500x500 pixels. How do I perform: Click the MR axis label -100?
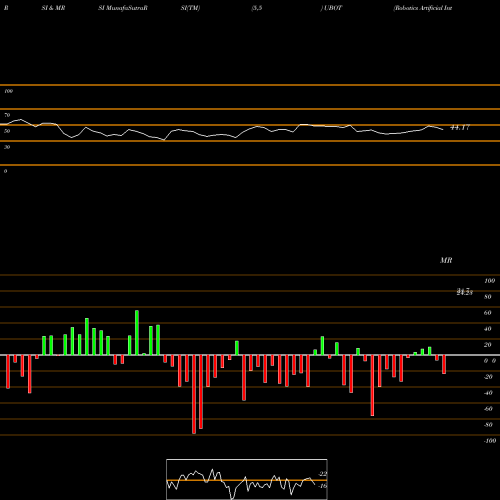pos(490,441)
